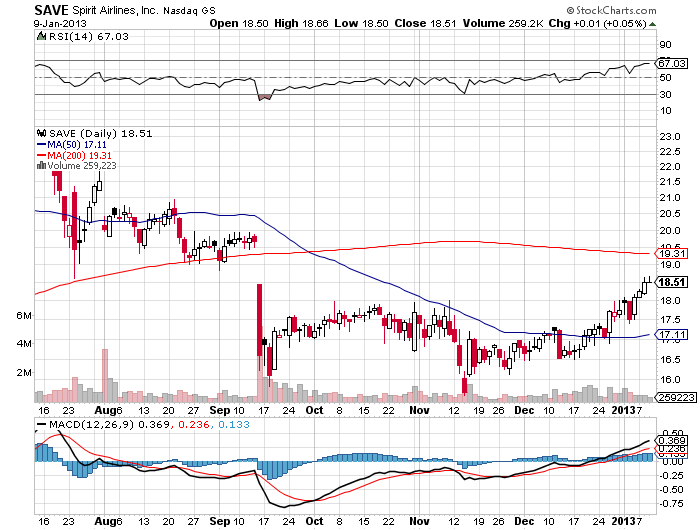The image size is (700, 530).
Task: Click the 2013 marker on the MACD date axis
Action: coord(623,521)
